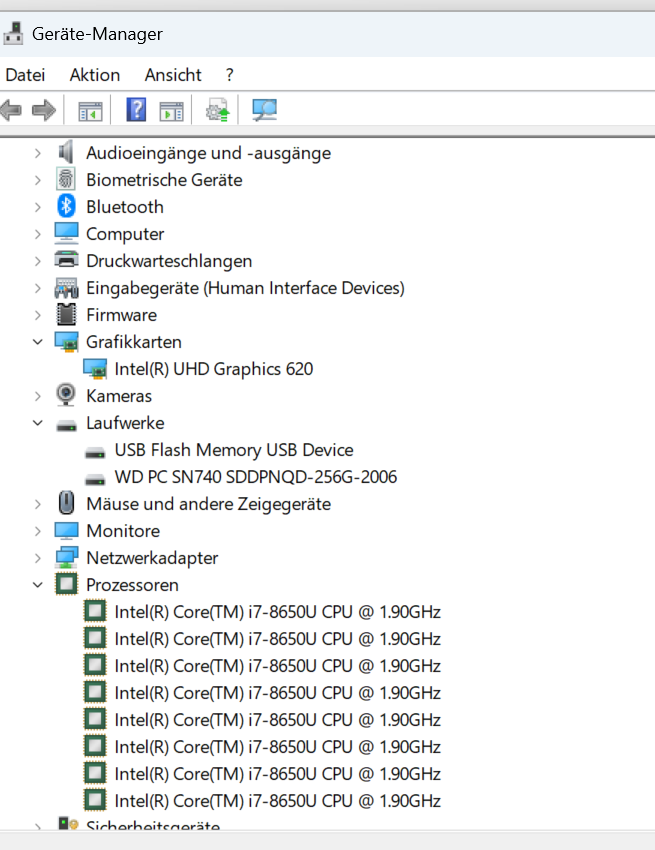Select Intel(R) UHD Graphics 620 device
The width and height of the screenshot is (655, 850).
214,369
